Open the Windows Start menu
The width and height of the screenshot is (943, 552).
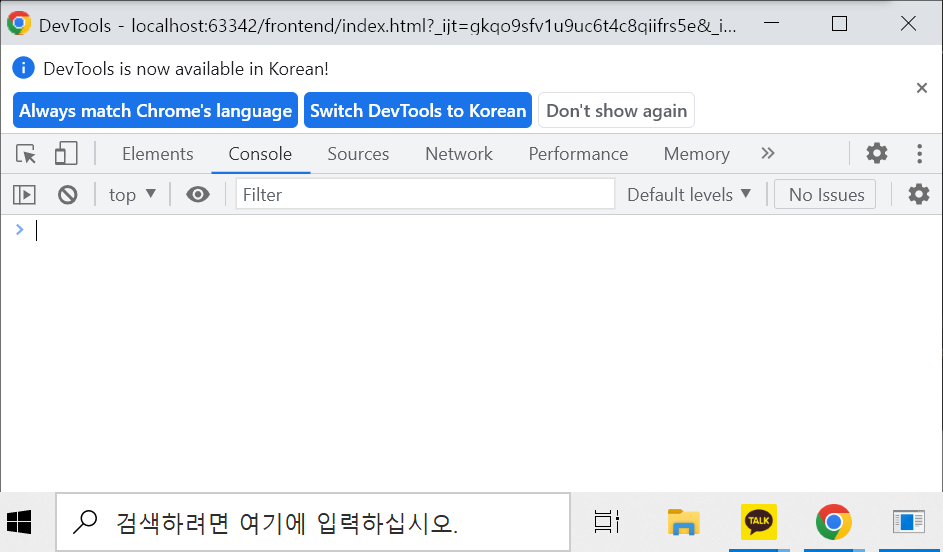(x=19, y=522)
